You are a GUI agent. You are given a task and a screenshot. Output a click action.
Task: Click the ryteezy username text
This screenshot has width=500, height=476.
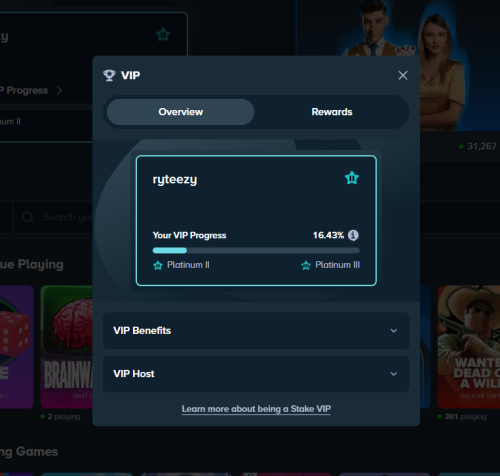point(175,180)
